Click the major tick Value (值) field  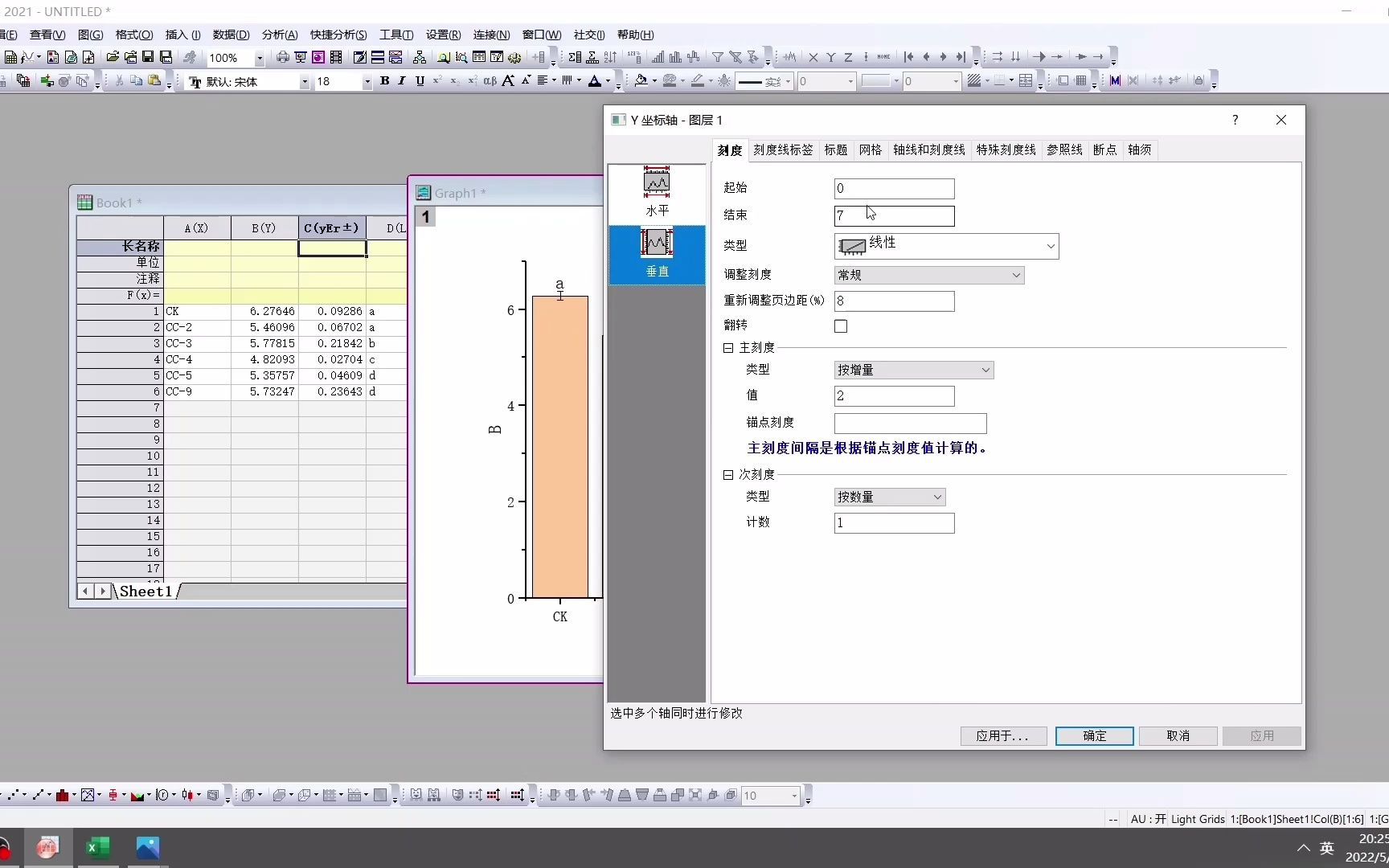895,396
